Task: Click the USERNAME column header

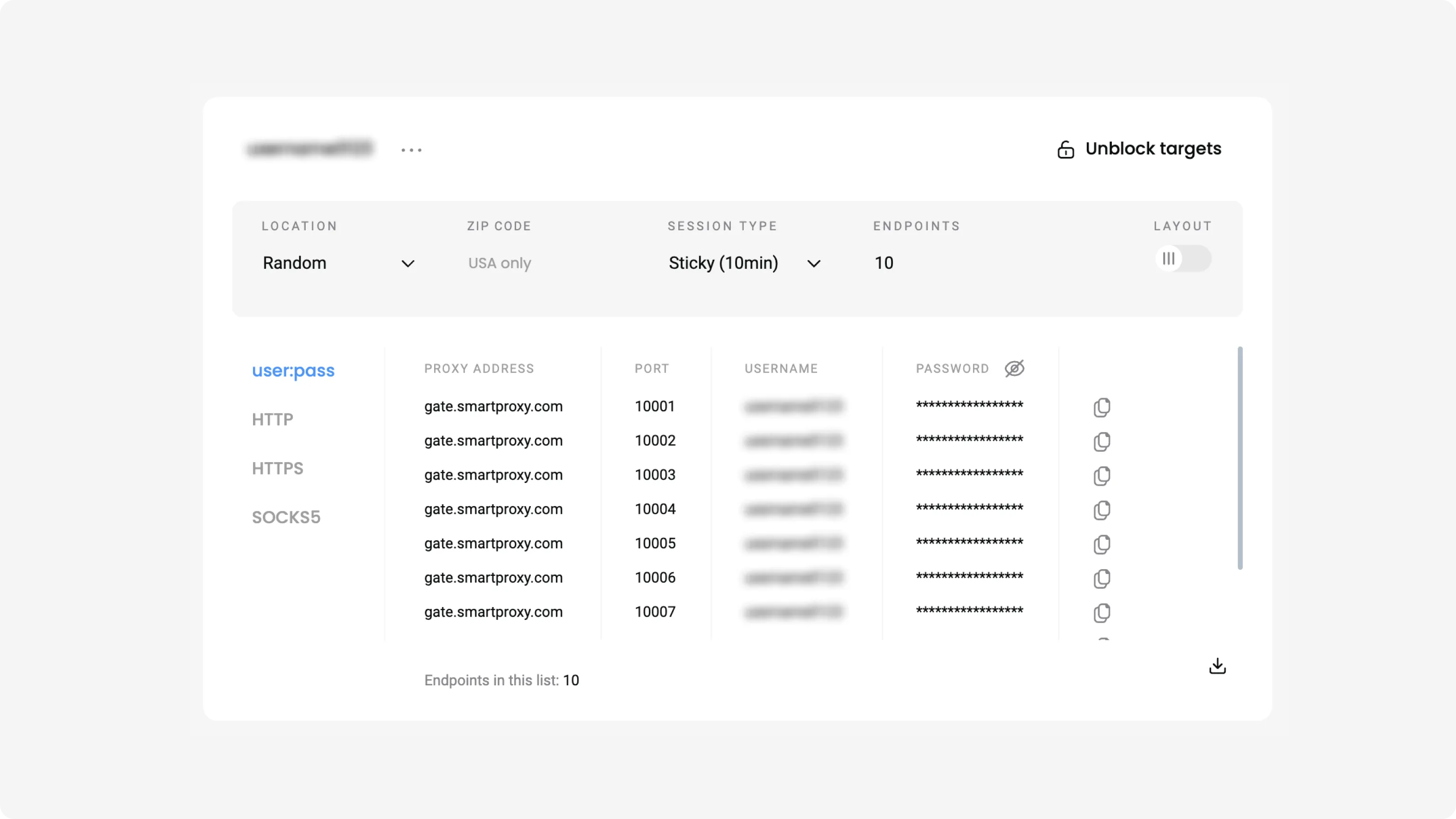Action: point(781,369)
